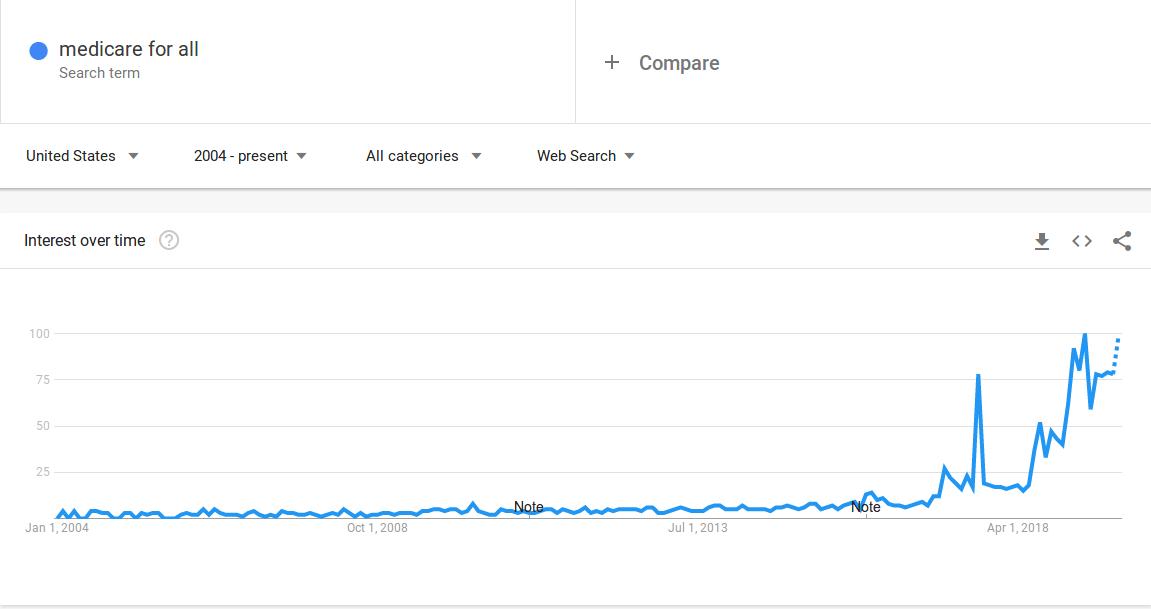Expand the All categories dropdown
This screenshot has width=1151, height=609.
(x=424, y=156)
